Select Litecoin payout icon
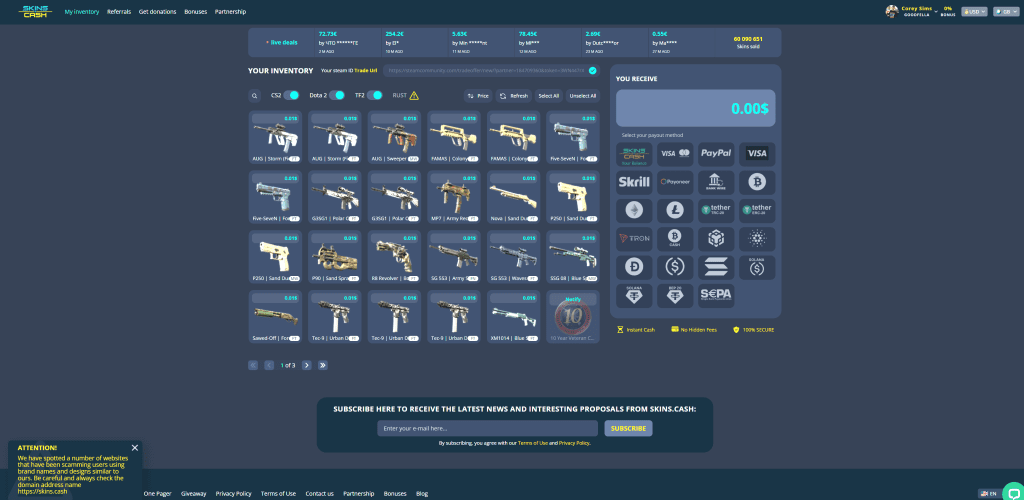The width and height of the screenshot is (1024, 500). click(x=675, y=210)
